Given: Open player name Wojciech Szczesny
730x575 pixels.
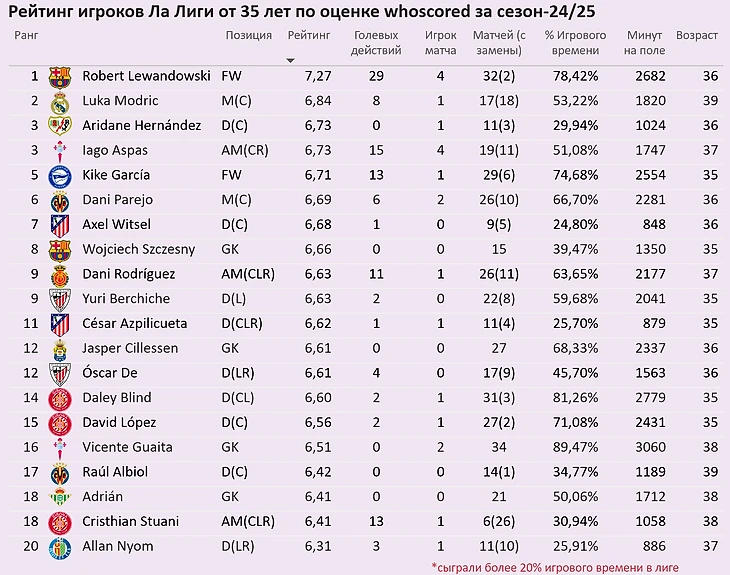Looking at the screenshot, I should click(138, 249).
